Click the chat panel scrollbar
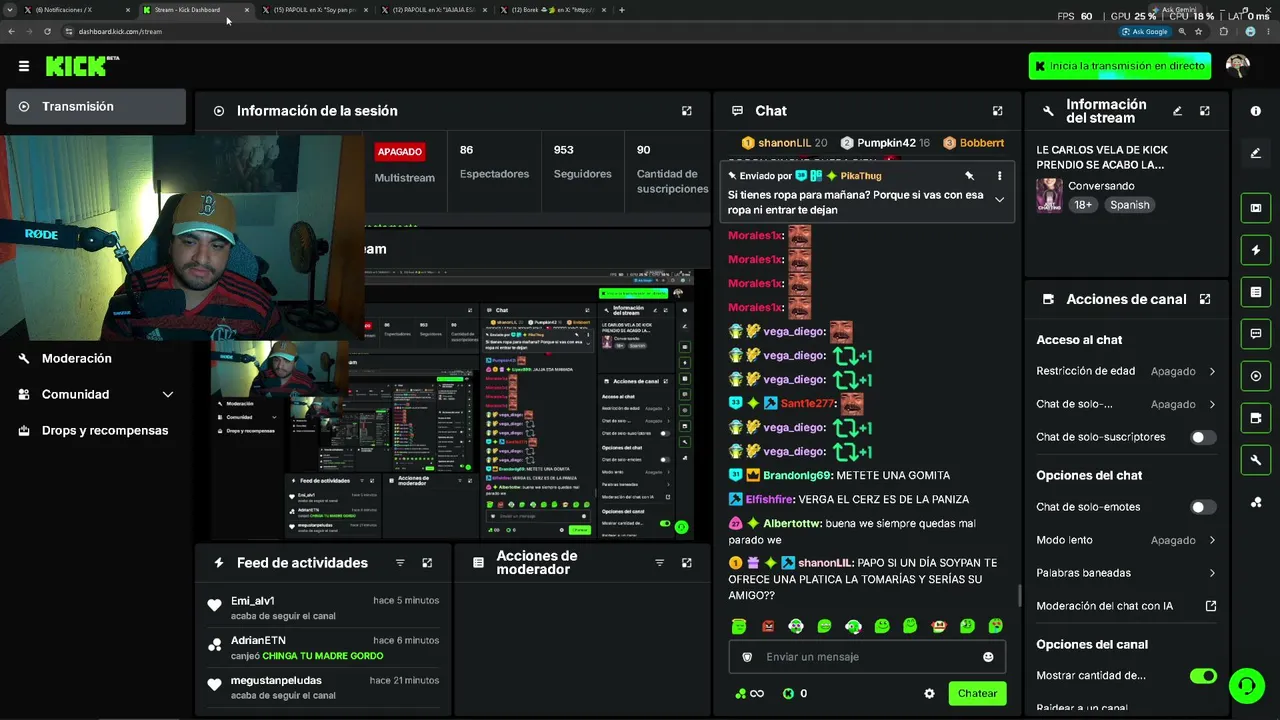The width and height of the screenshot is (1280, 720). point(1019,596)
